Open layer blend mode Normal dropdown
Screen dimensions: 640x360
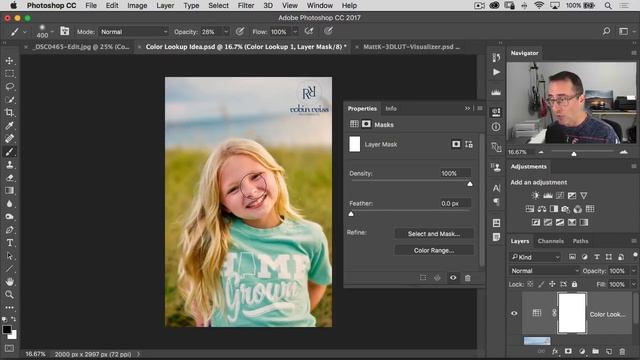(545, 271)
